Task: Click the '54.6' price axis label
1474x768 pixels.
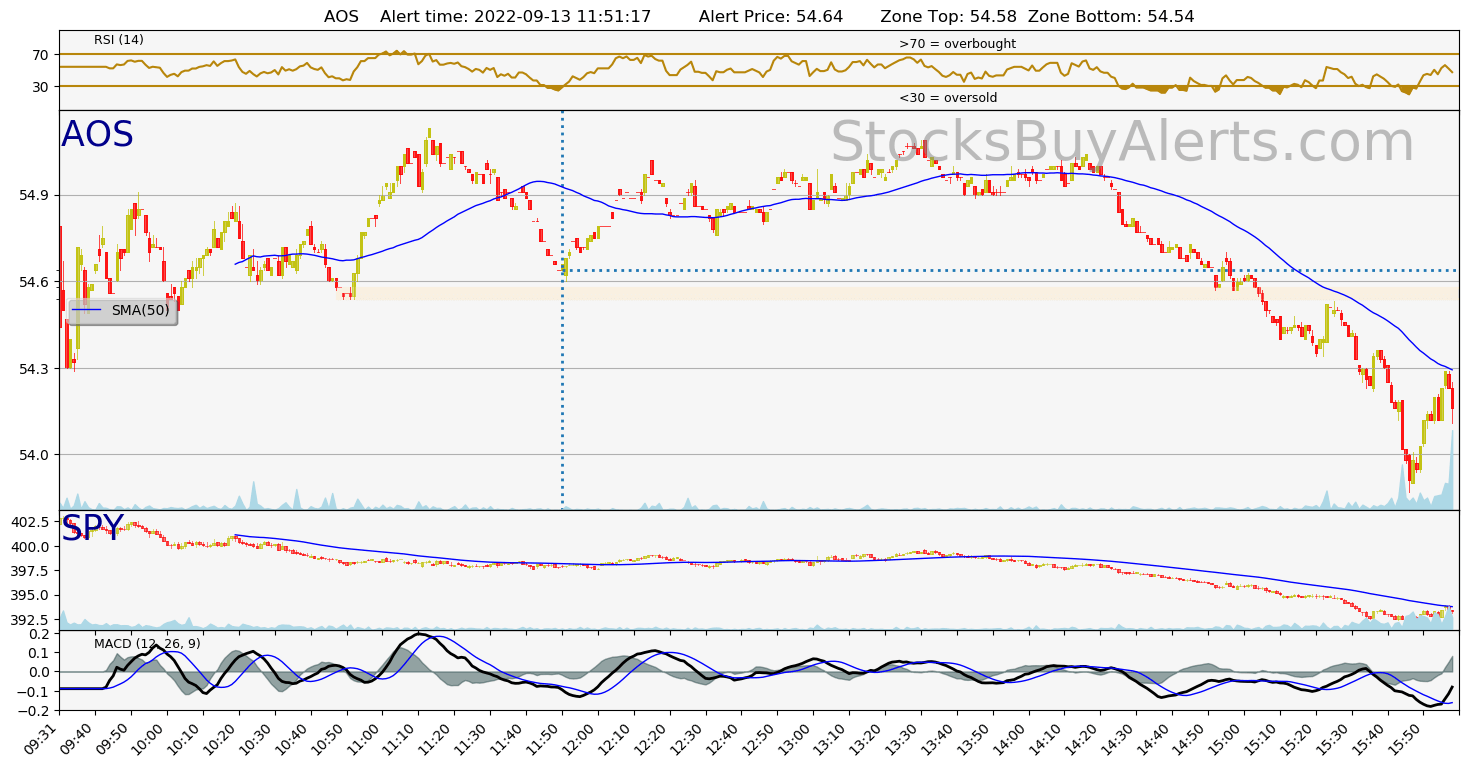Action: pyautogui.click(x=36, y=282)
